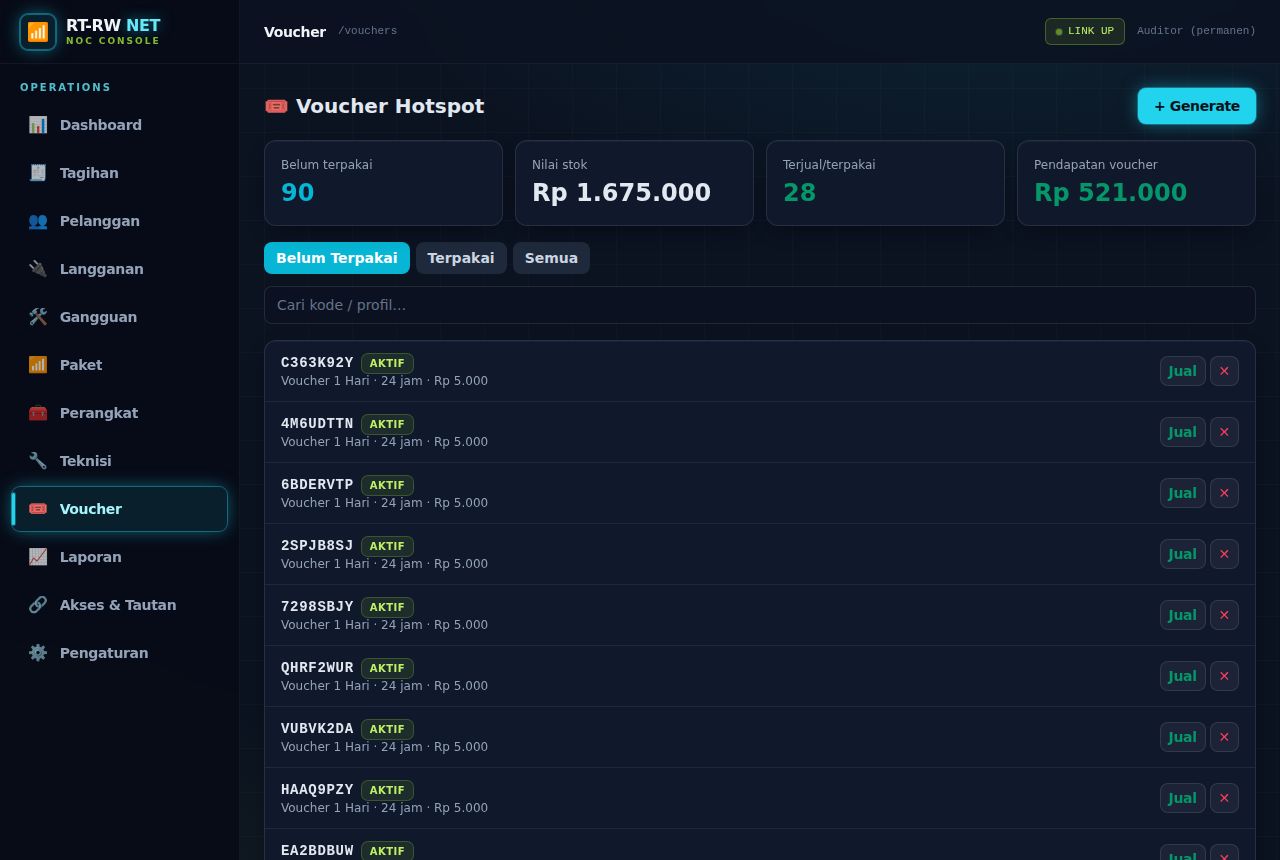1280x860 pixels.
Task: Select the Belum Terpakai filter tab
Action: (x=337, y=258)
